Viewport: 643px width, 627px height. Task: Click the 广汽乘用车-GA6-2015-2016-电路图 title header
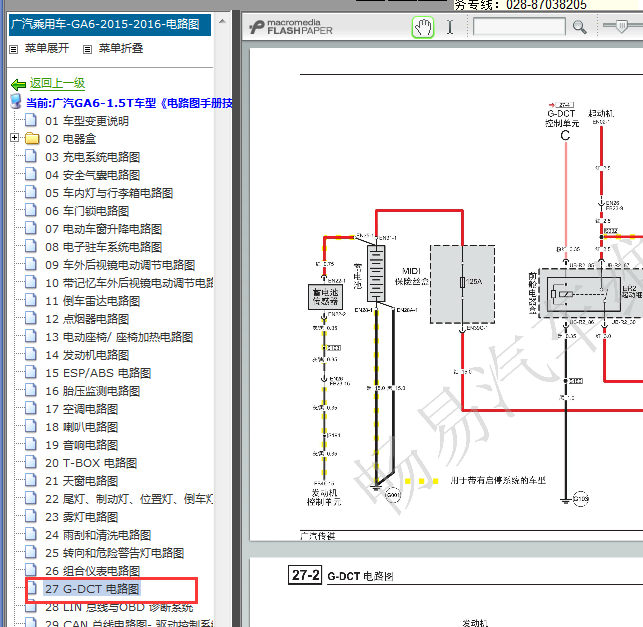click(x=110, y=25)
